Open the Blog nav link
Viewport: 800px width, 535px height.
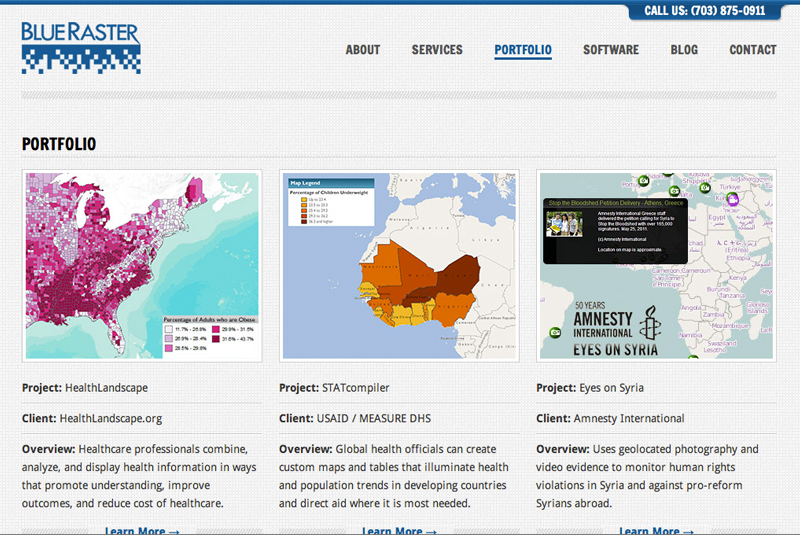point(684,50)
